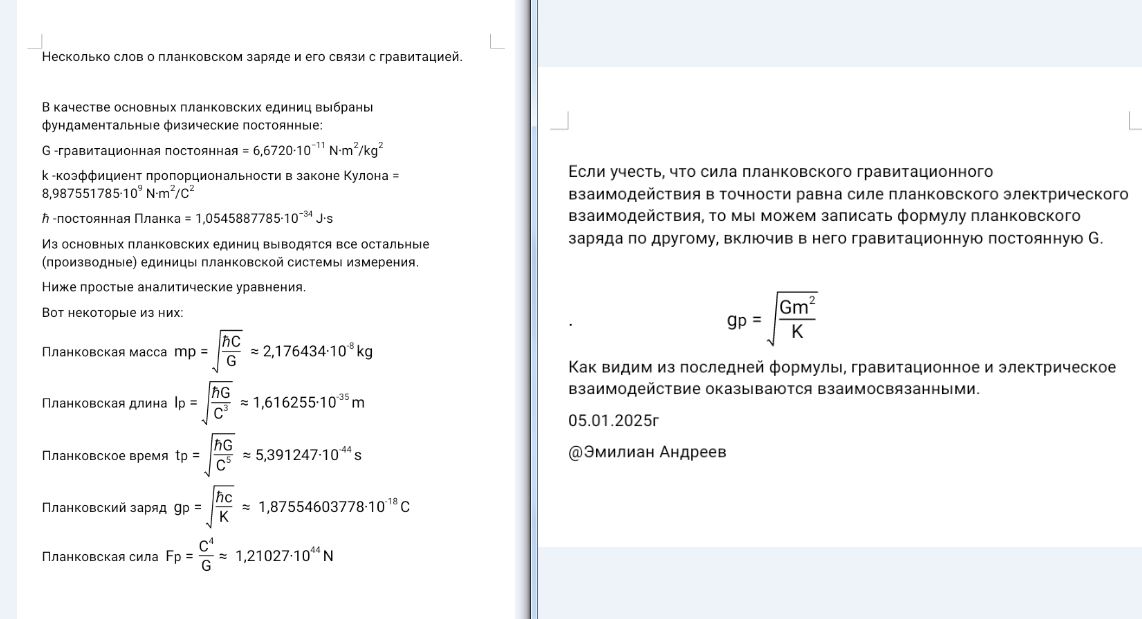The image size is (1142, 619).
Task: Click the title line about планковском заряде
Action: tap(252, 57)
